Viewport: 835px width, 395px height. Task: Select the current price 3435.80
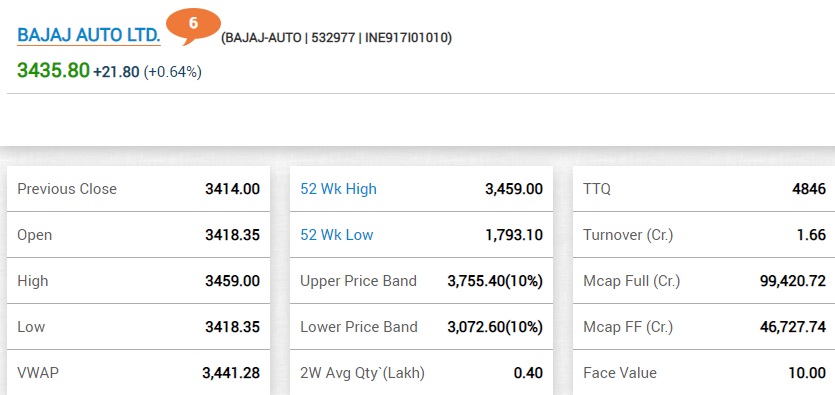(53, 70)
